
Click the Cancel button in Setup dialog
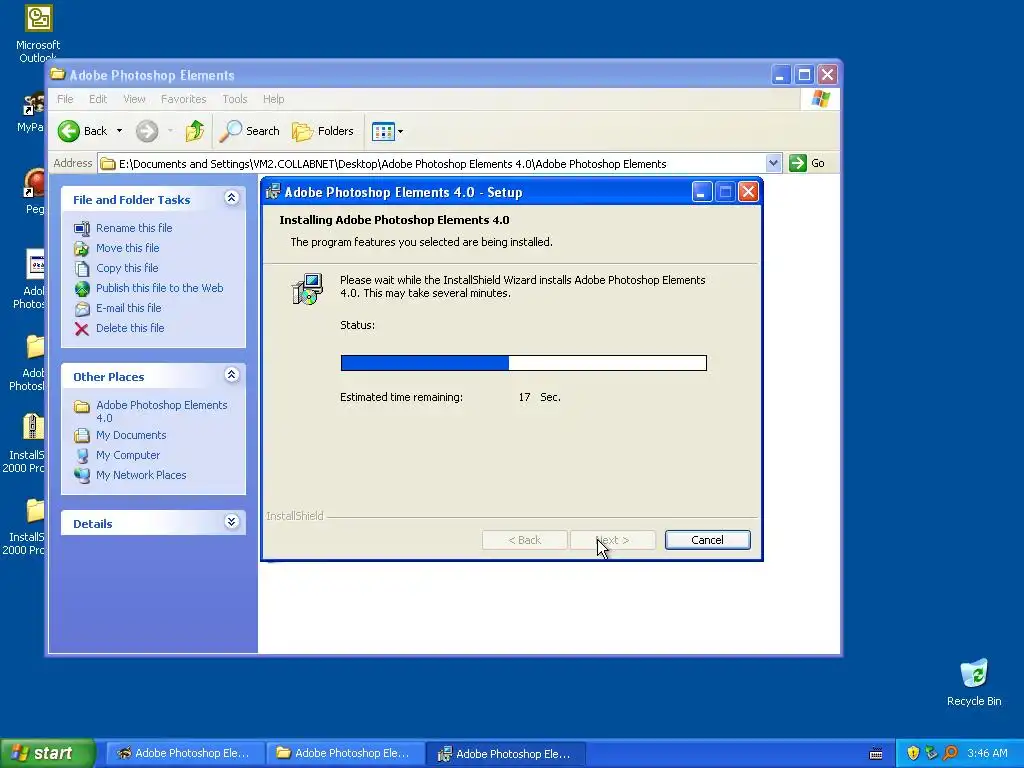(707, 540)
